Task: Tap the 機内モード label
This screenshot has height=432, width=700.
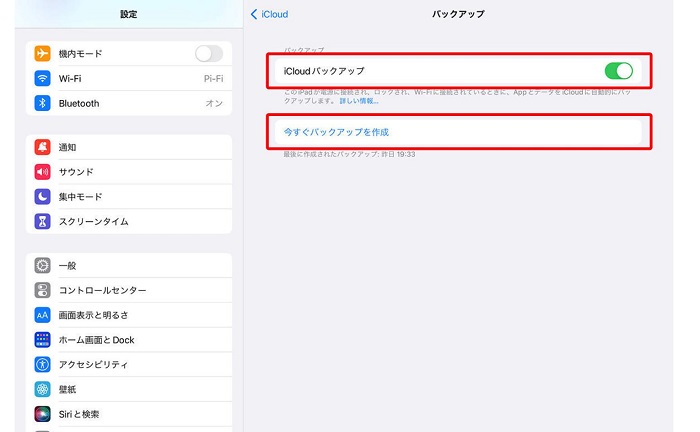Action: [x=80, y=54]
